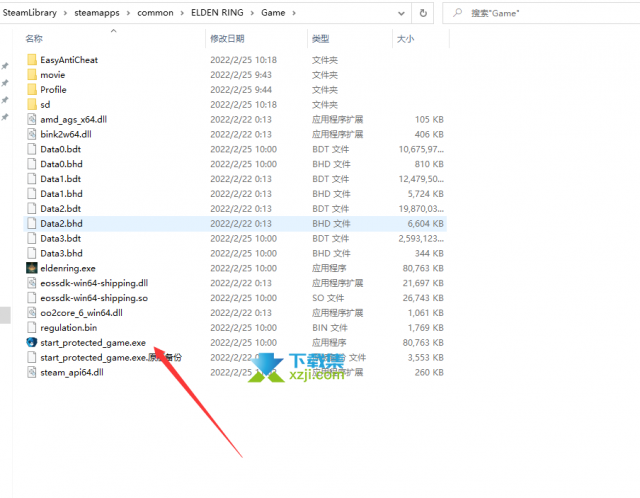The image size is (640, 498).
Task: Click the eossdk-win64-shipping.so file icon
Action: pos(32,298)
